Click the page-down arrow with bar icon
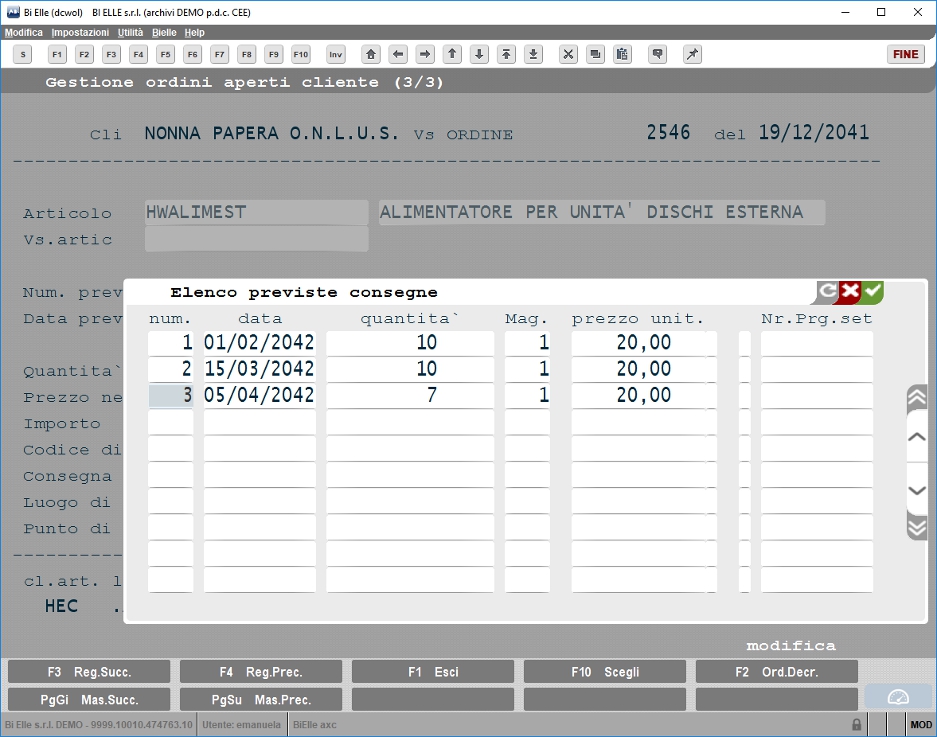Image resolution: width=937 pixels, height=737 pixels. [x=534, y=54]
